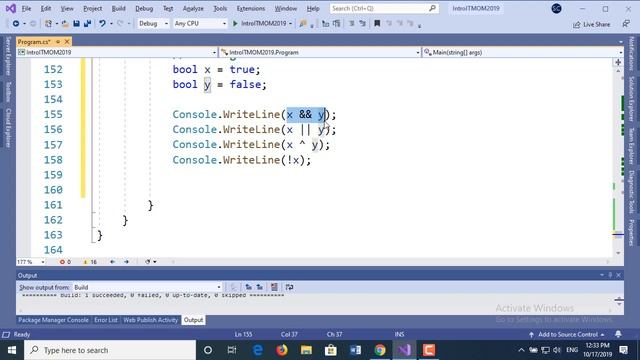
Task: Open the Tools menu
Action: click(220, 8)
